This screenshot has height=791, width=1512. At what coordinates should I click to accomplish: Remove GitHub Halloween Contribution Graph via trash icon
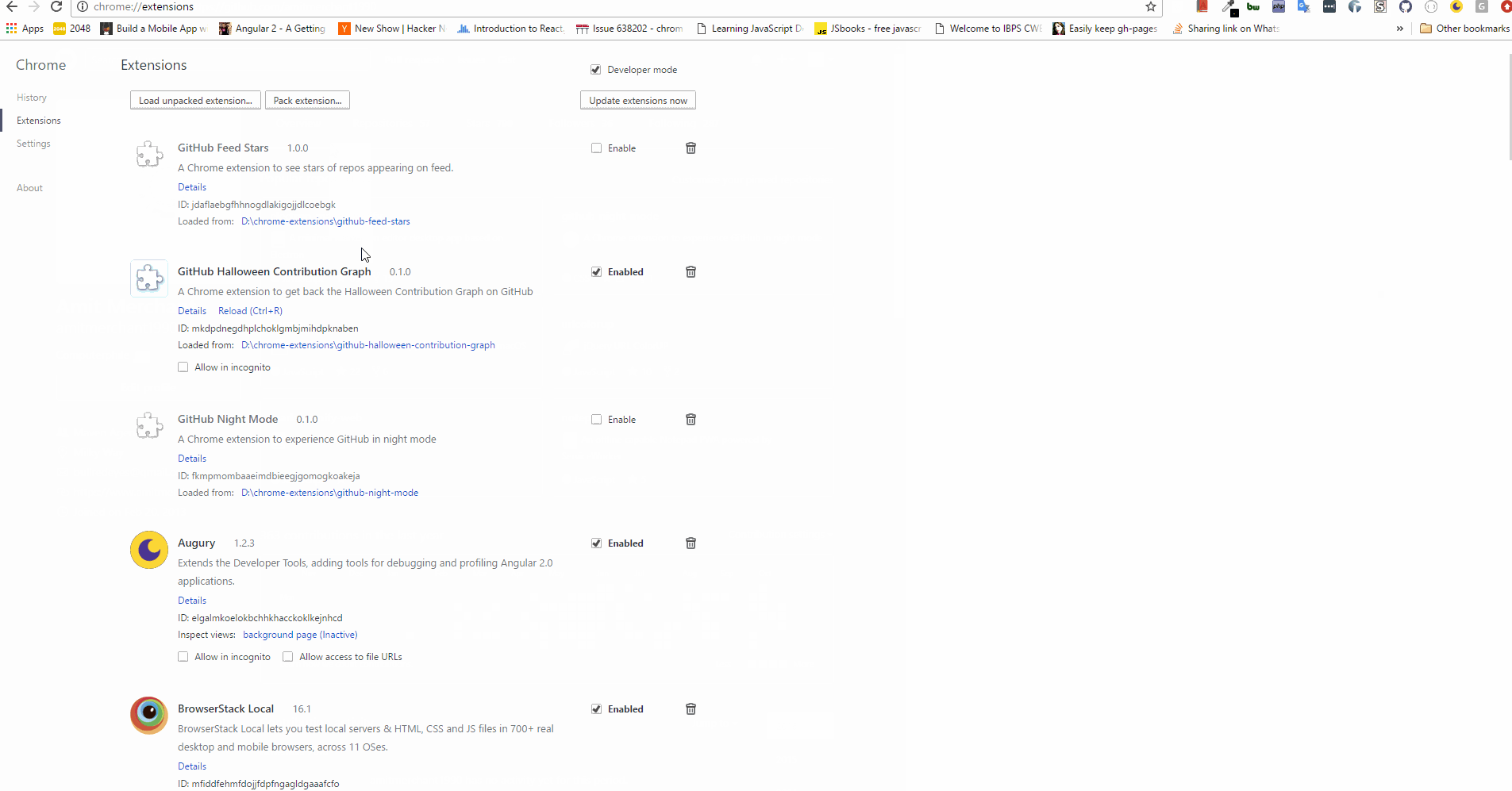point(691,272)
